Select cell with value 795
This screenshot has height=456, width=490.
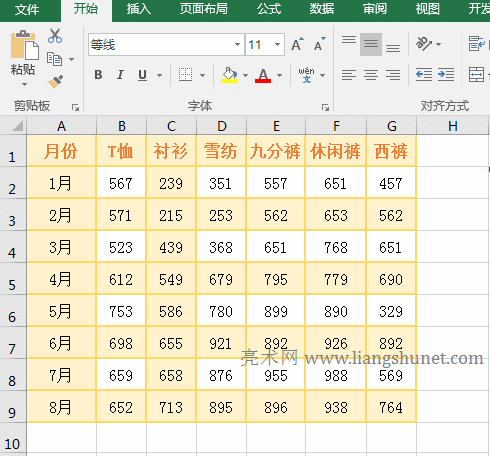click(276, 279)
